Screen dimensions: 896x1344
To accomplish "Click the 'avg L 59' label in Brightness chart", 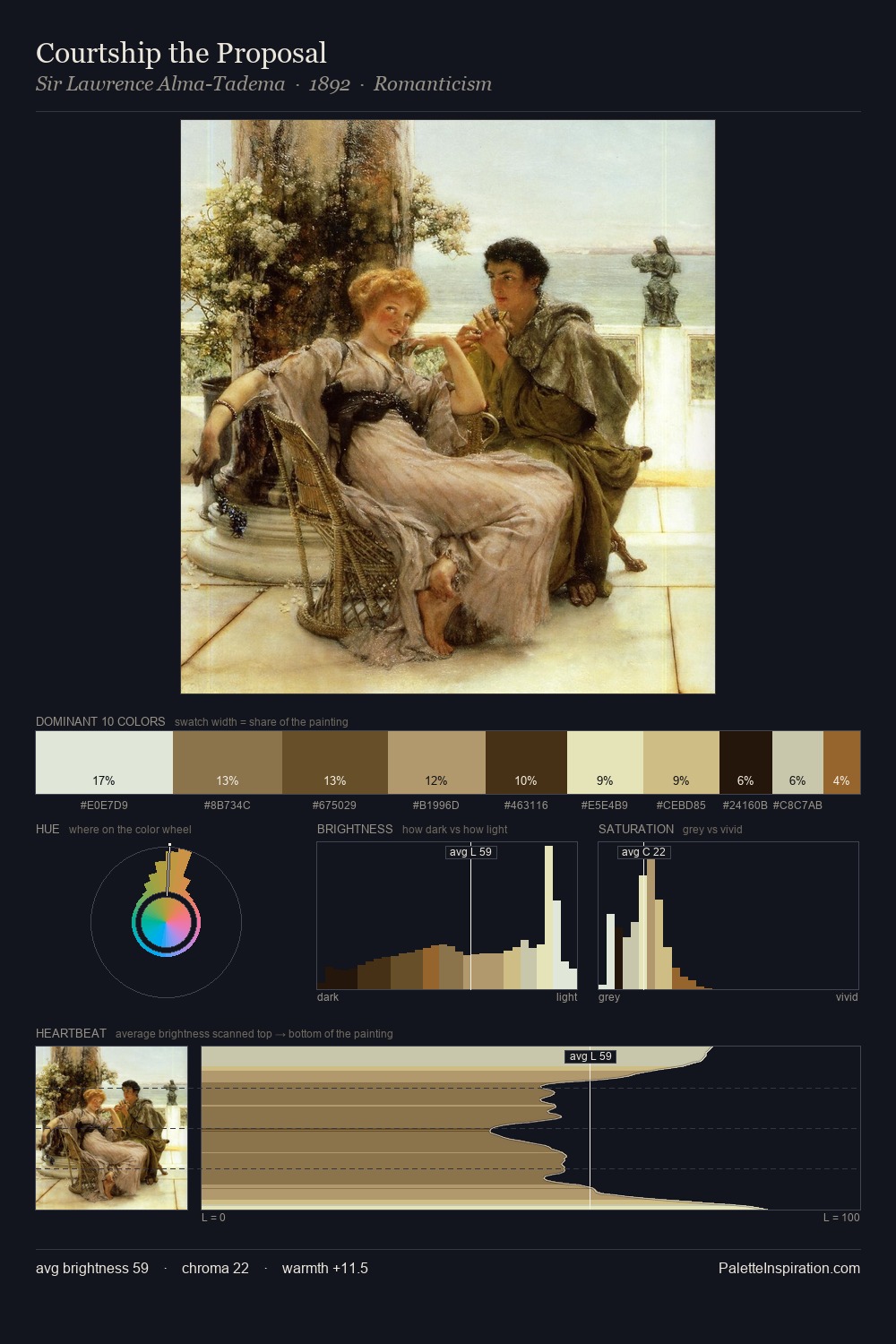I will (x=471, y=852).
